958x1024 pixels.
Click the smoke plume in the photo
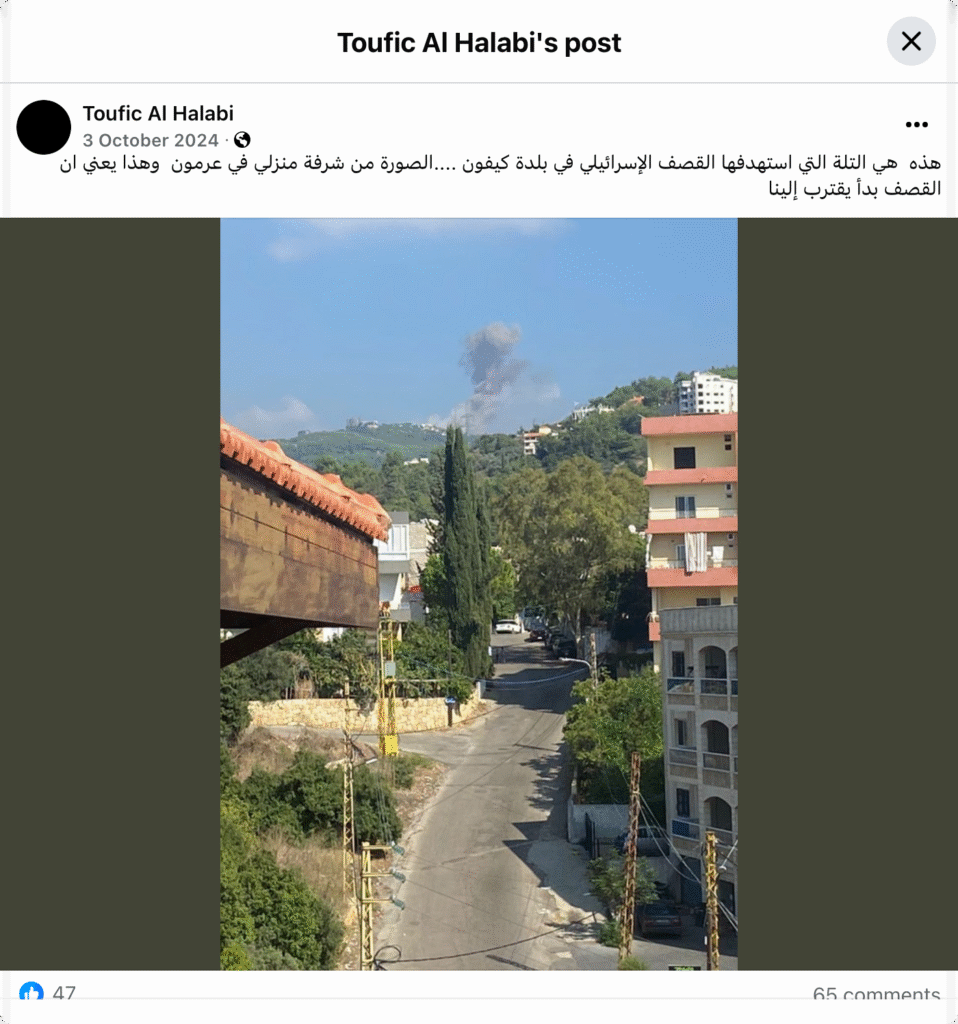tap(494, 372)
